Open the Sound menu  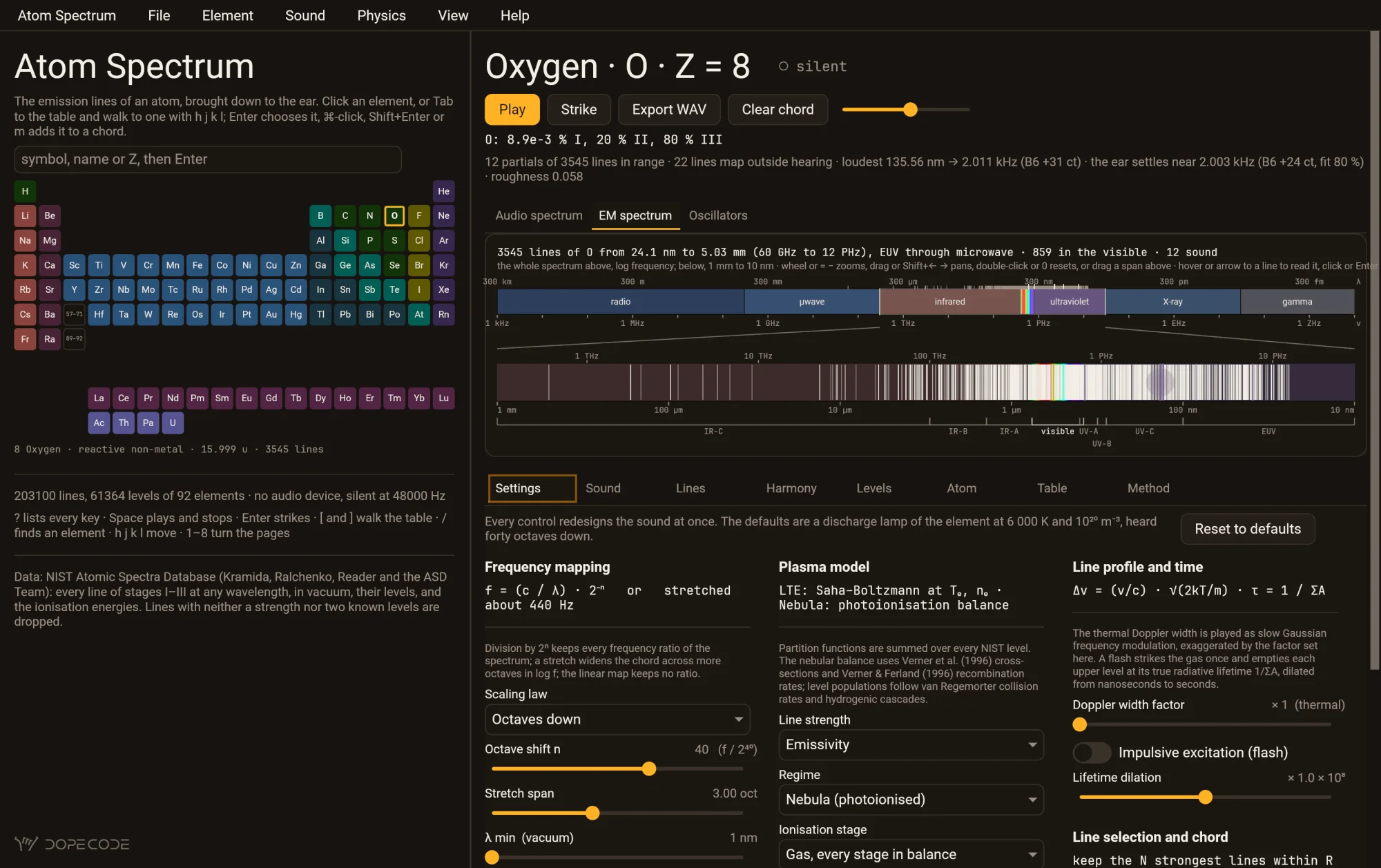coord(305,15)
